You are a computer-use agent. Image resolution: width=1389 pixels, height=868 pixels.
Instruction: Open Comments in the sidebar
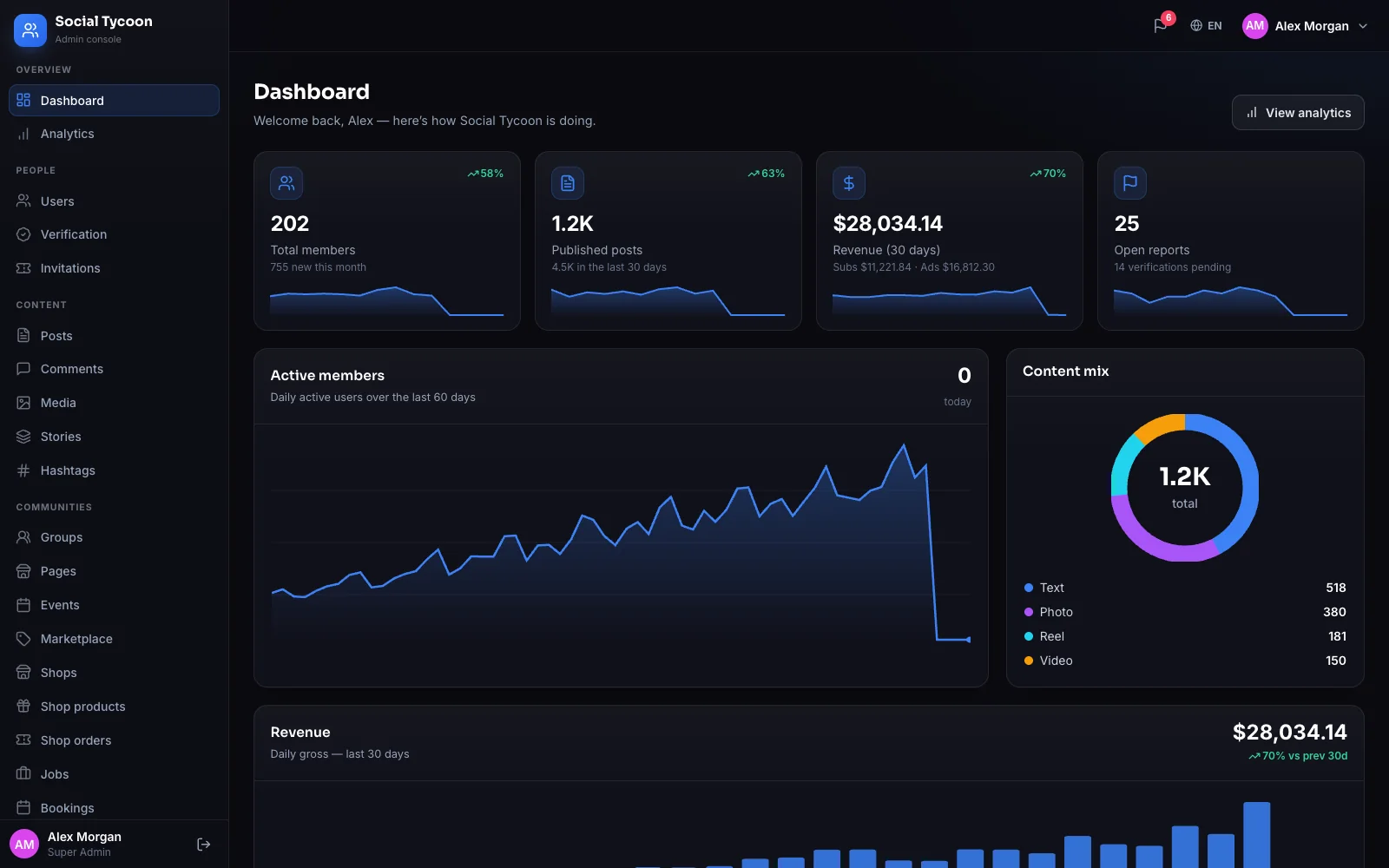[114, 369]
